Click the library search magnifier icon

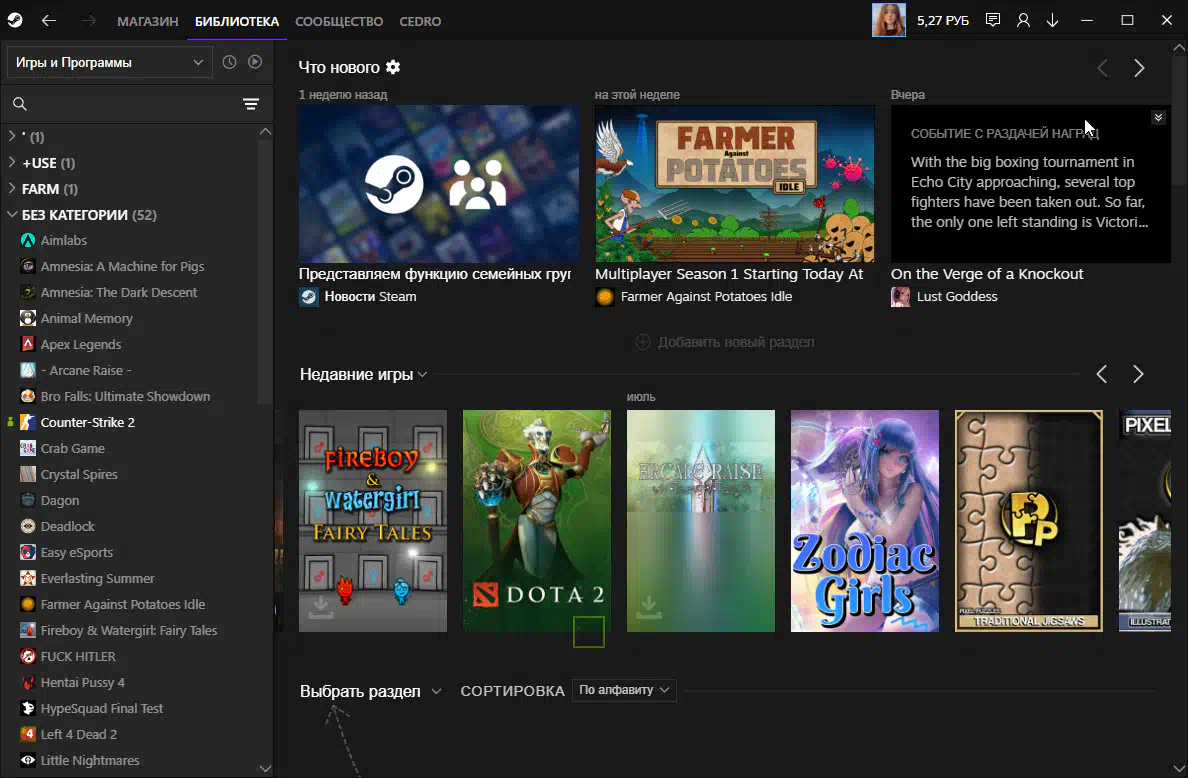coord(20,104)
